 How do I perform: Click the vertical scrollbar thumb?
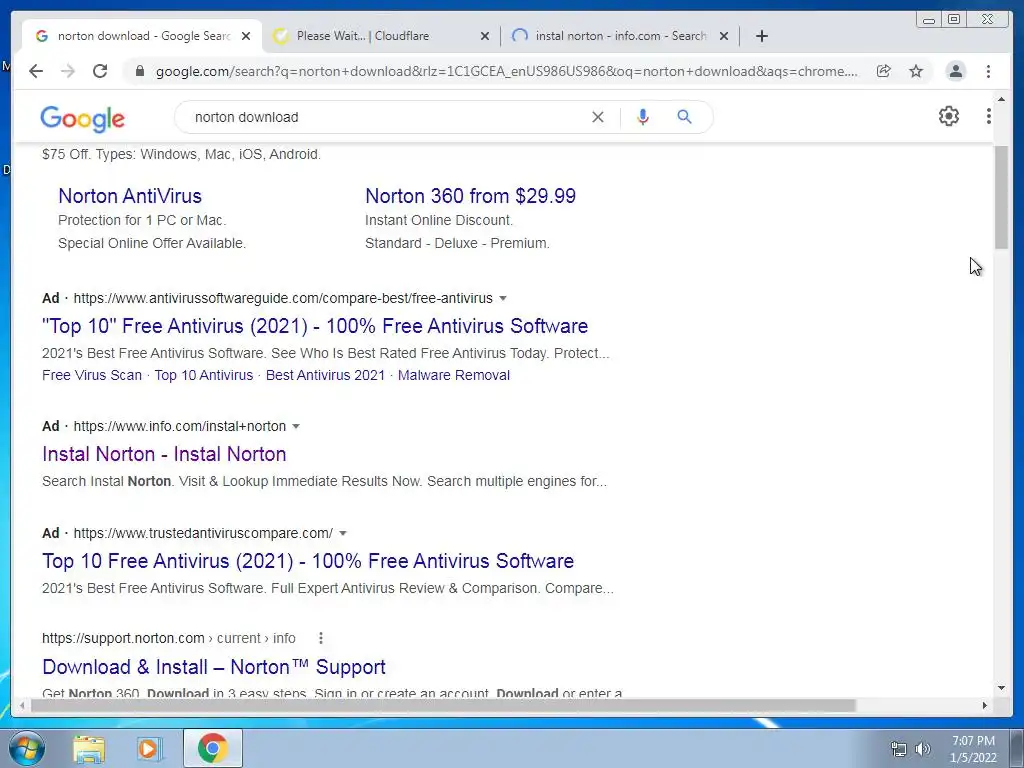(1002, 197)
